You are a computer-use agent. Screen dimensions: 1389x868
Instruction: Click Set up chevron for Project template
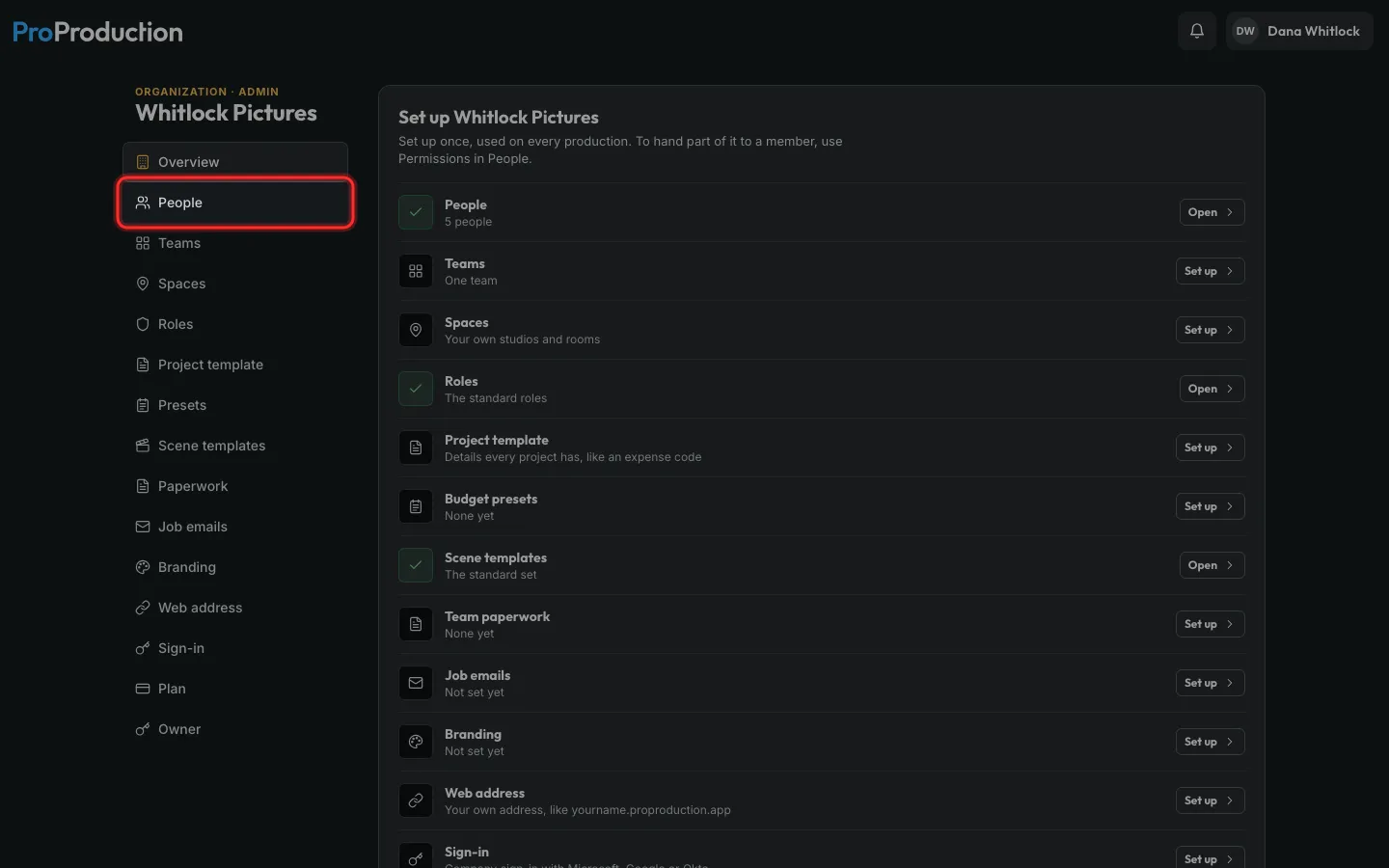tap(1230, 448)
